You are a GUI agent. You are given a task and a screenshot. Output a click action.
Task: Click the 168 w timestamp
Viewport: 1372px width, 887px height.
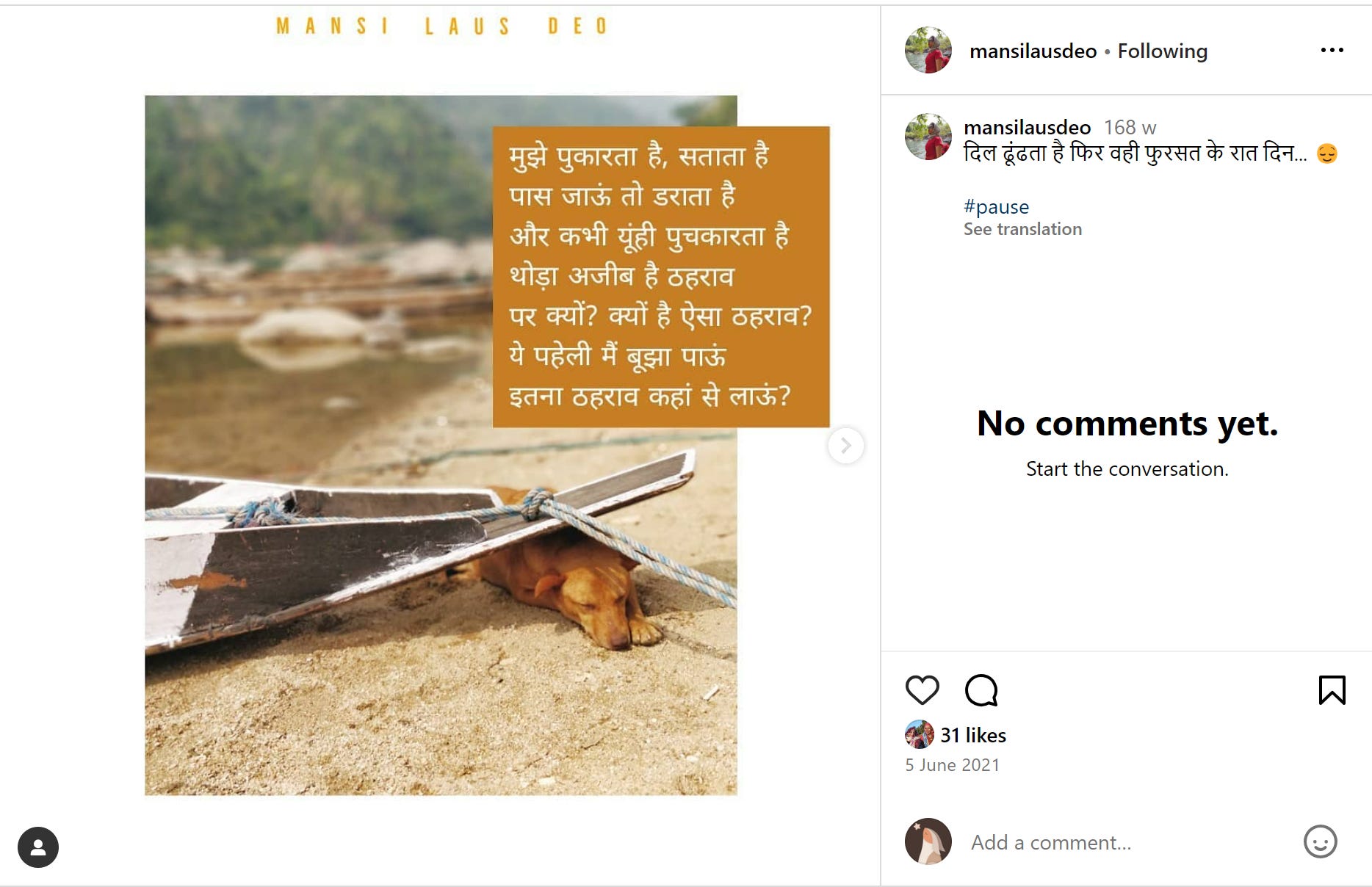[1130, 126]
